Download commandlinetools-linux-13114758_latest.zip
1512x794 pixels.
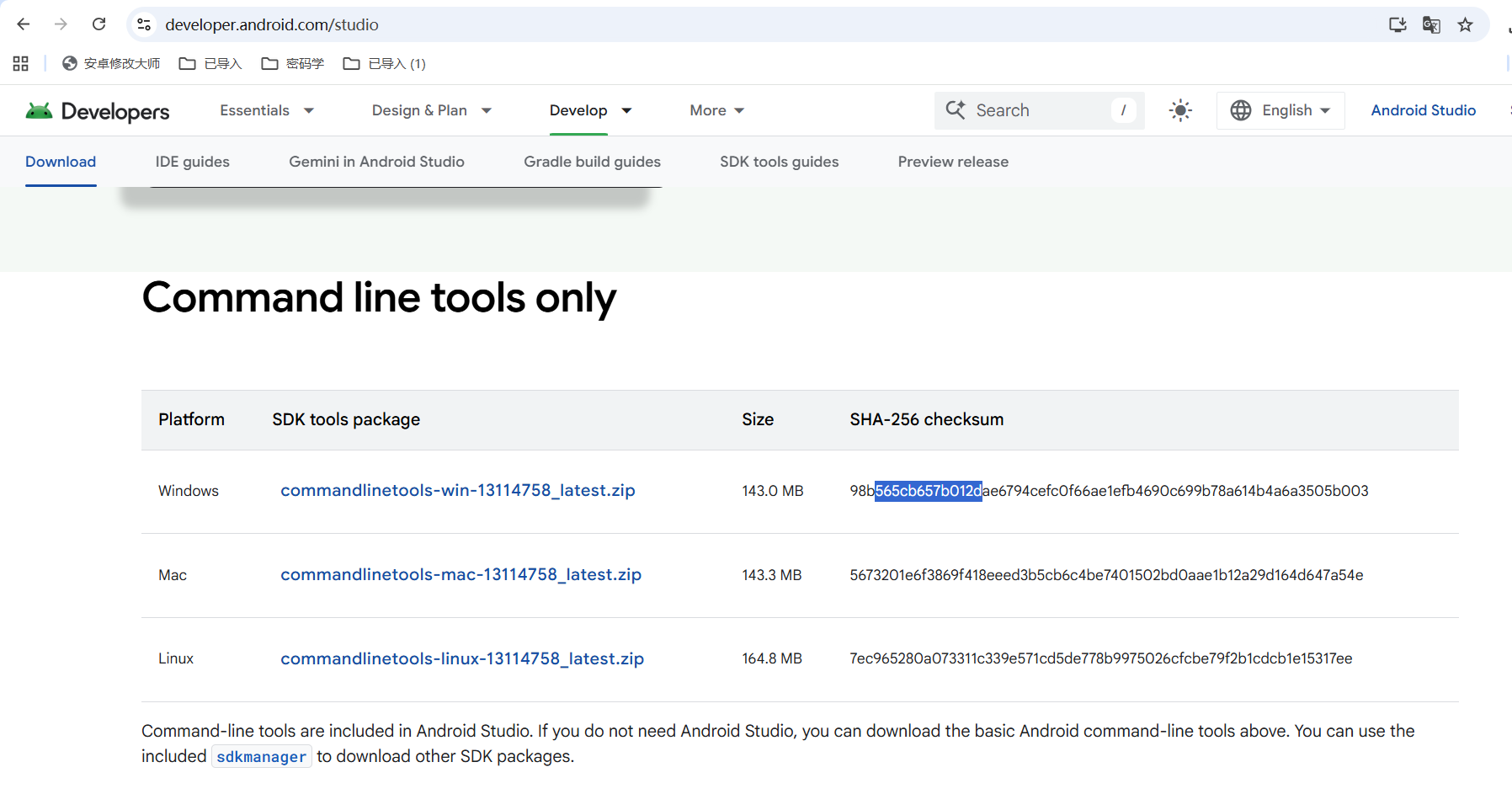(462, 658)
